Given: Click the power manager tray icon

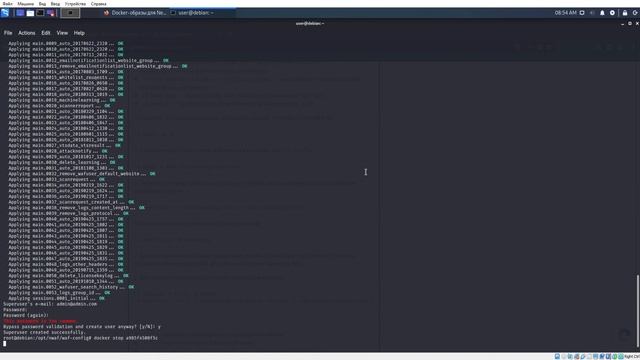Looking at the screenshot, I should (x=612, y=13).
